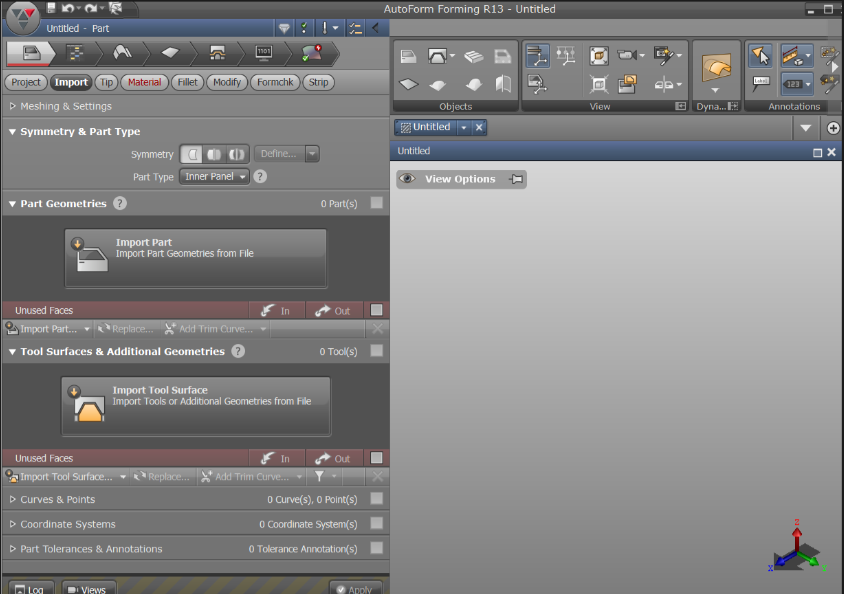844x594 pixels.
Task: Switch to the Material tab
Action: tap(144, 82)
